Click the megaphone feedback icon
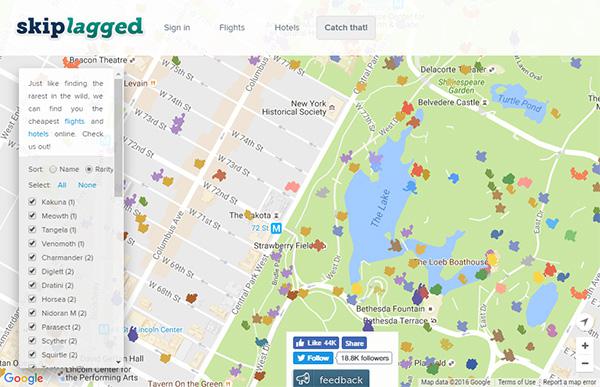 click(x=303, y=379)
